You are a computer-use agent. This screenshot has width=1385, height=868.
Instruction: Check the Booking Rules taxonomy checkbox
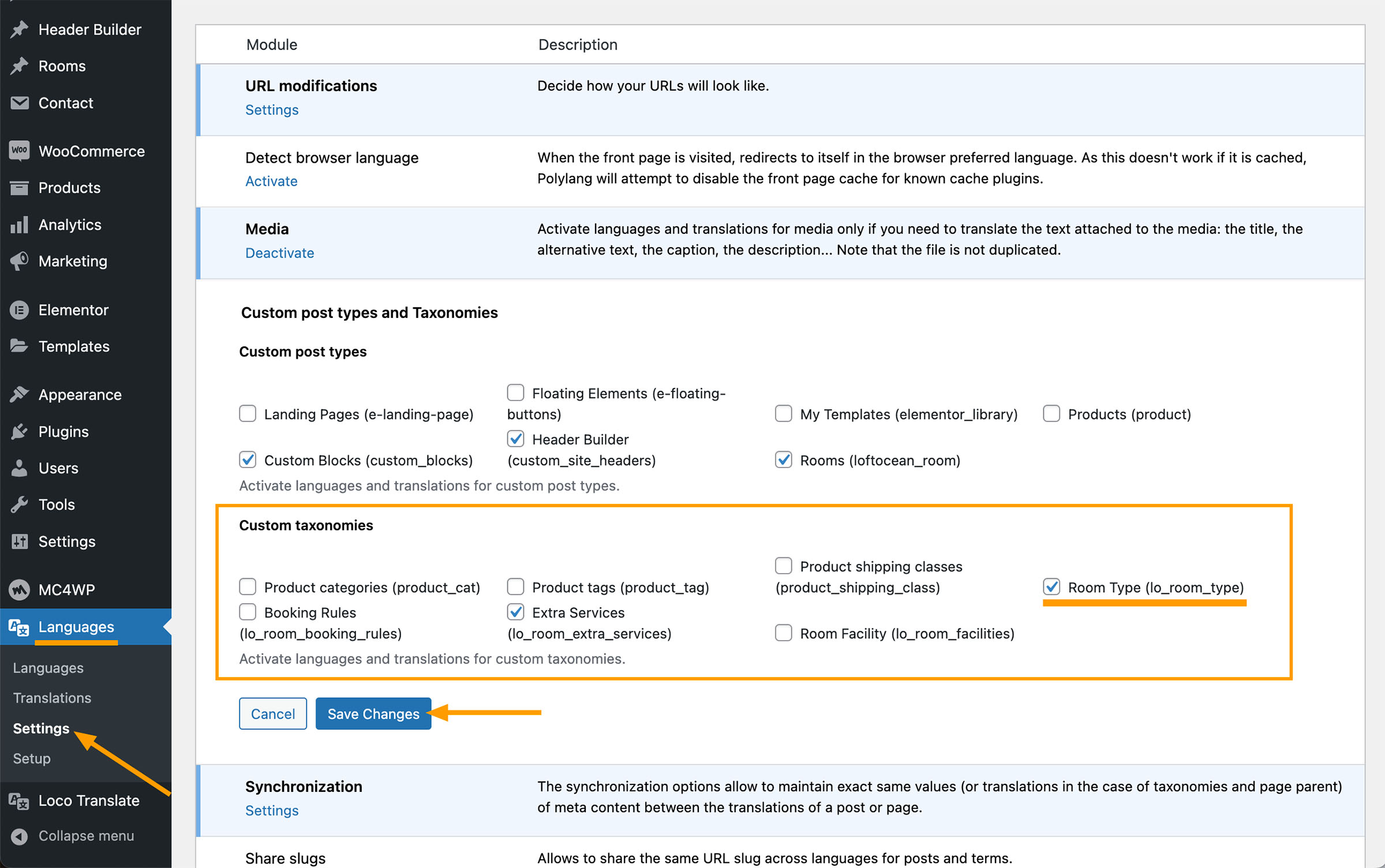pos(248,612)
